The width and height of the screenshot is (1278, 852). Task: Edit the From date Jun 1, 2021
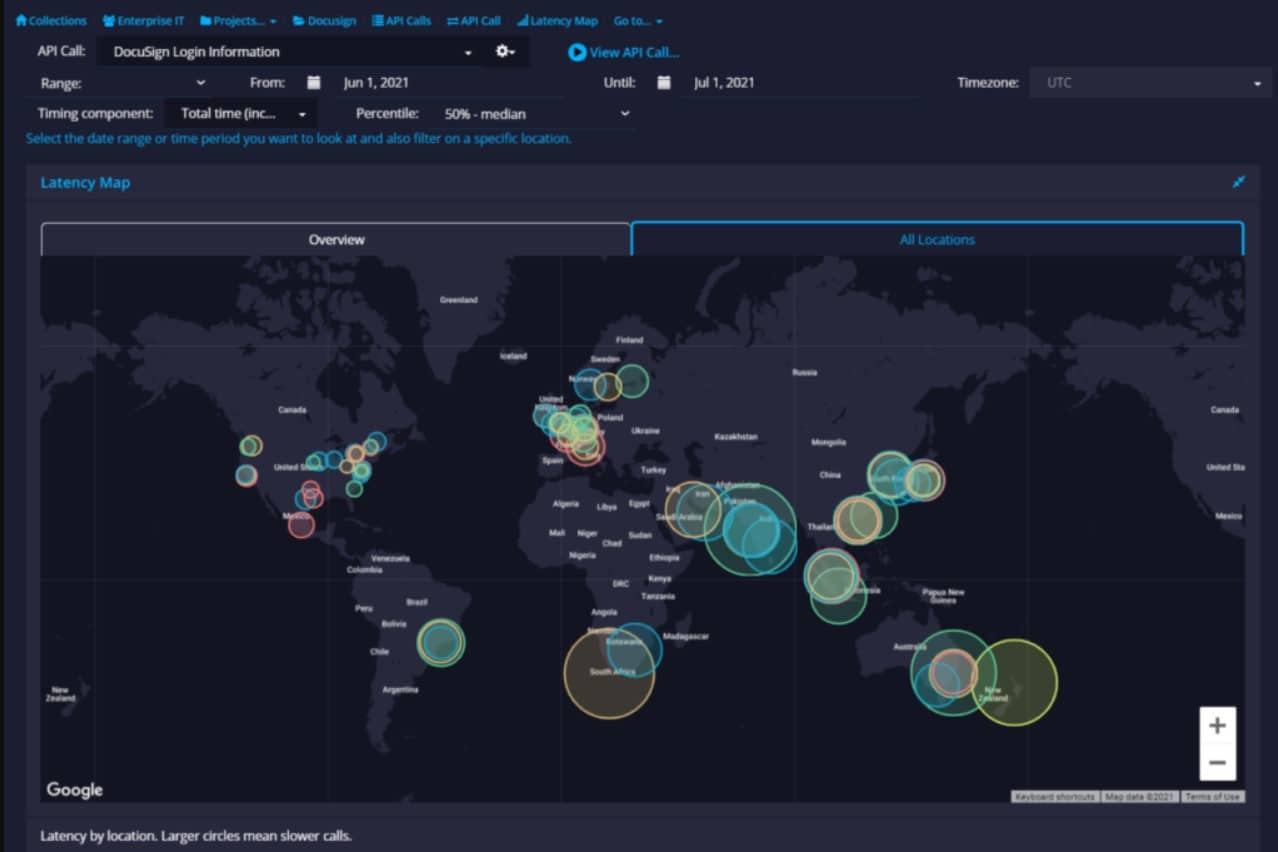450,83
